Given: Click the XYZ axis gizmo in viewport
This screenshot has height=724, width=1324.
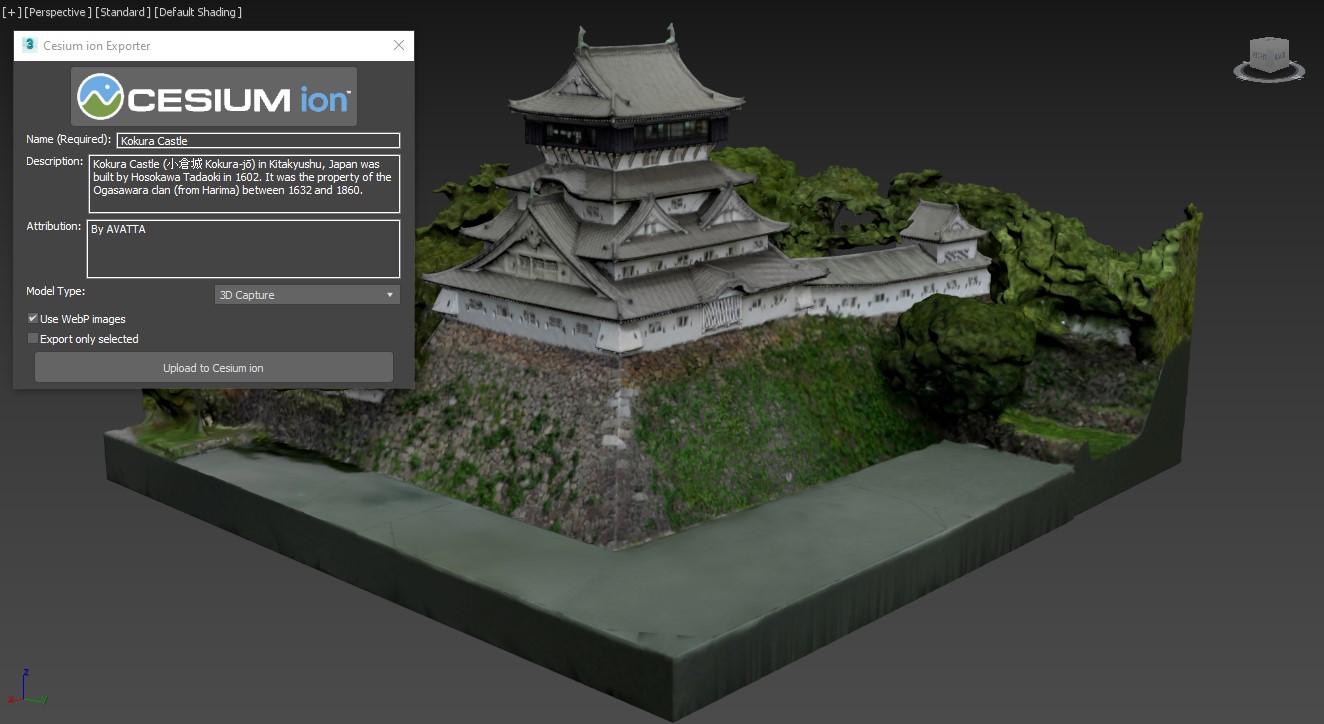Looking at the screenshot, I should pyautogui.click(x=25, y=688).
